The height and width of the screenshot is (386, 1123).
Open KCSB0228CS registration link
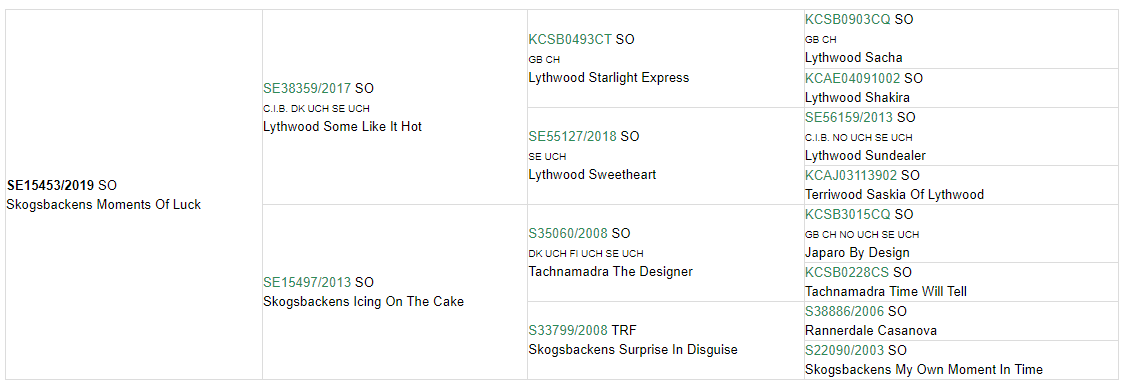pos(847,273)
